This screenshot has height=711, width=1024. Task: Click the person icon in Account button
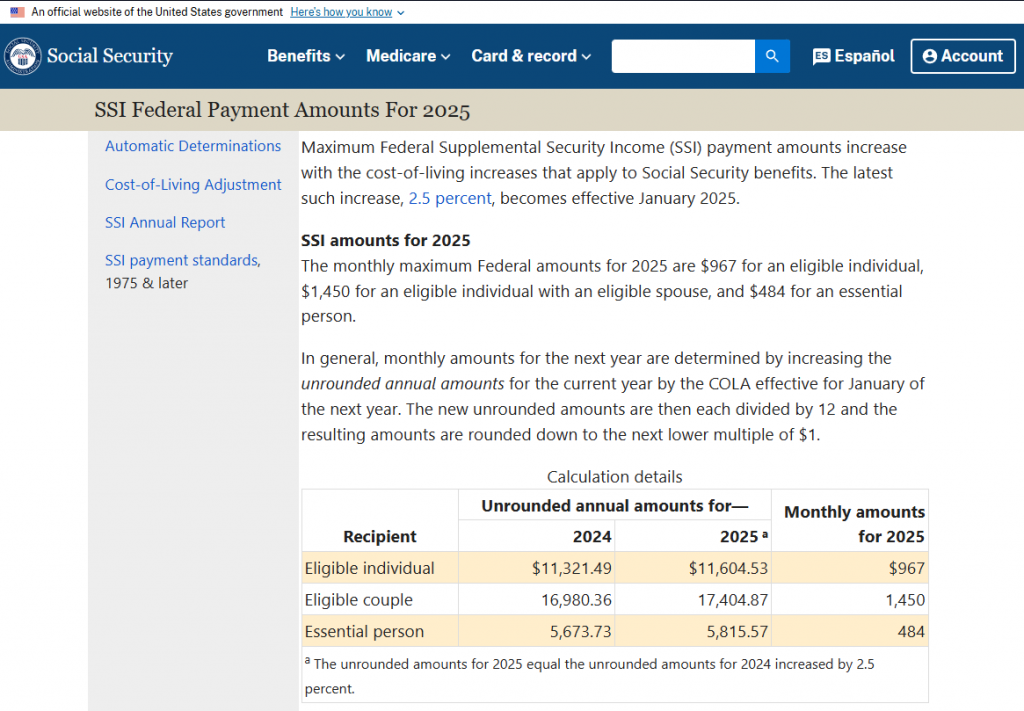pyautogui.click(x=929, y=56)
